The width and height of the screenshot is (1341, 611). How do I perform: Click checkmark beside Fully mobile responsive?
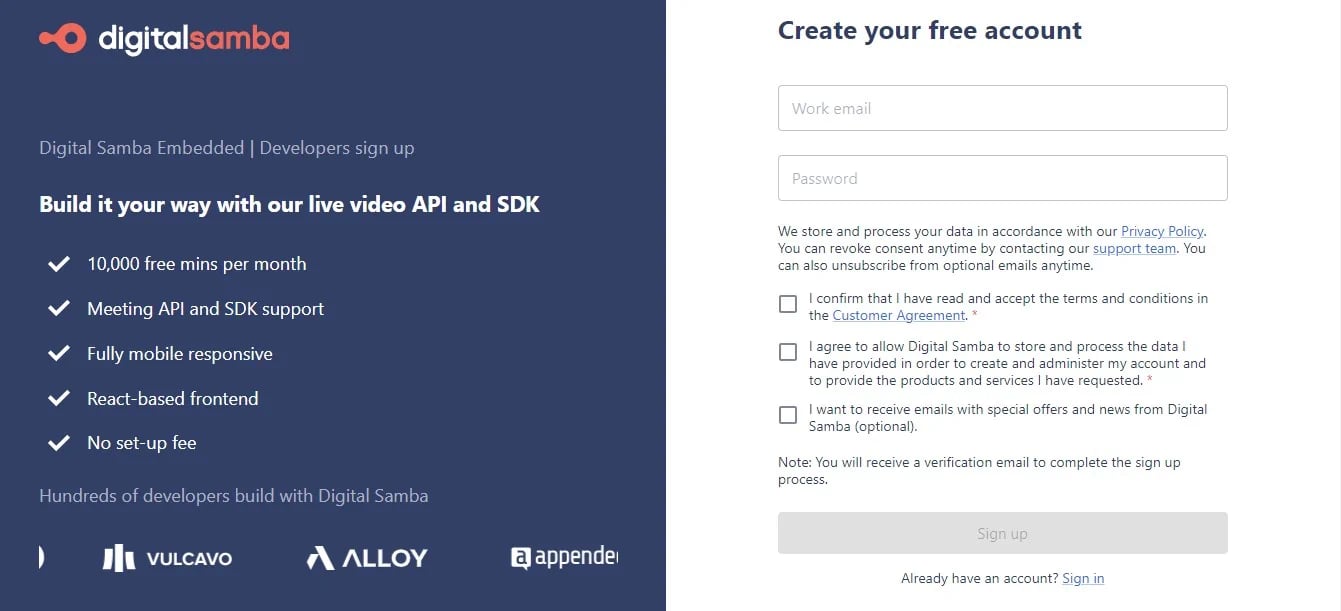[59, 354]
